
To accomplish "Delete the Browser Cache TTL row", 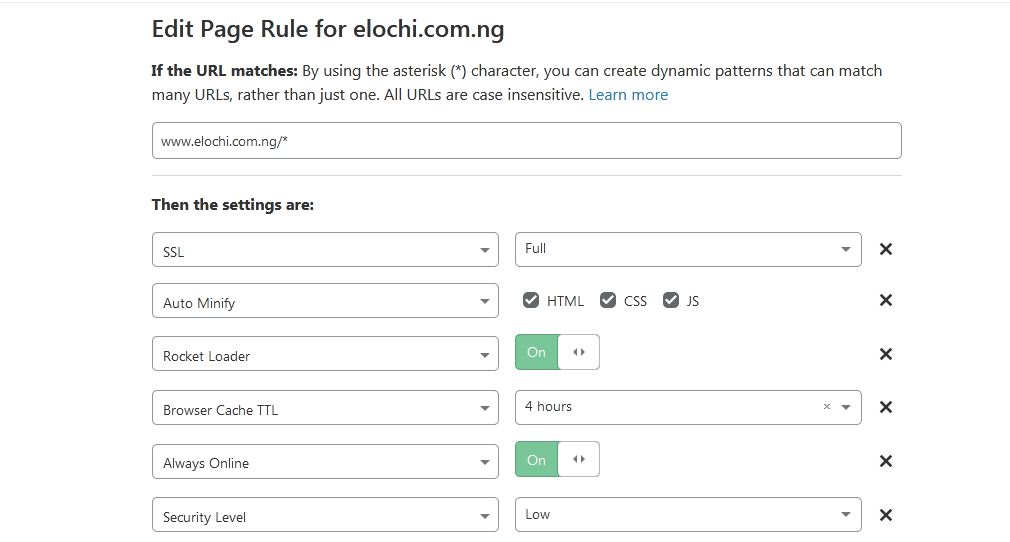I will point(885,407).
